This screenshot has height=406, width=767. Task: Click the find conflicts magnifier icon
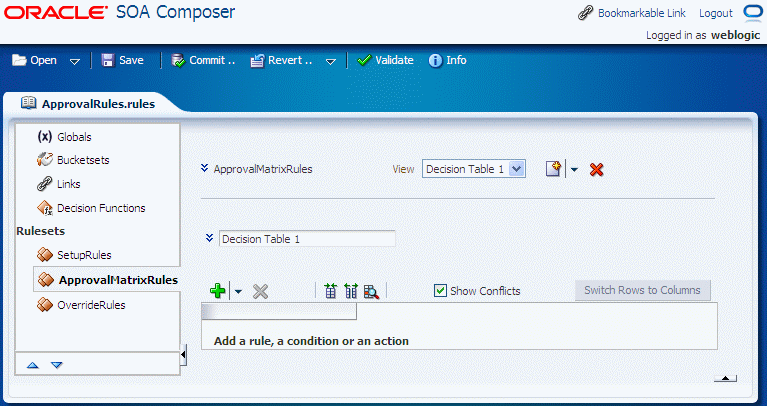[371, 292]
